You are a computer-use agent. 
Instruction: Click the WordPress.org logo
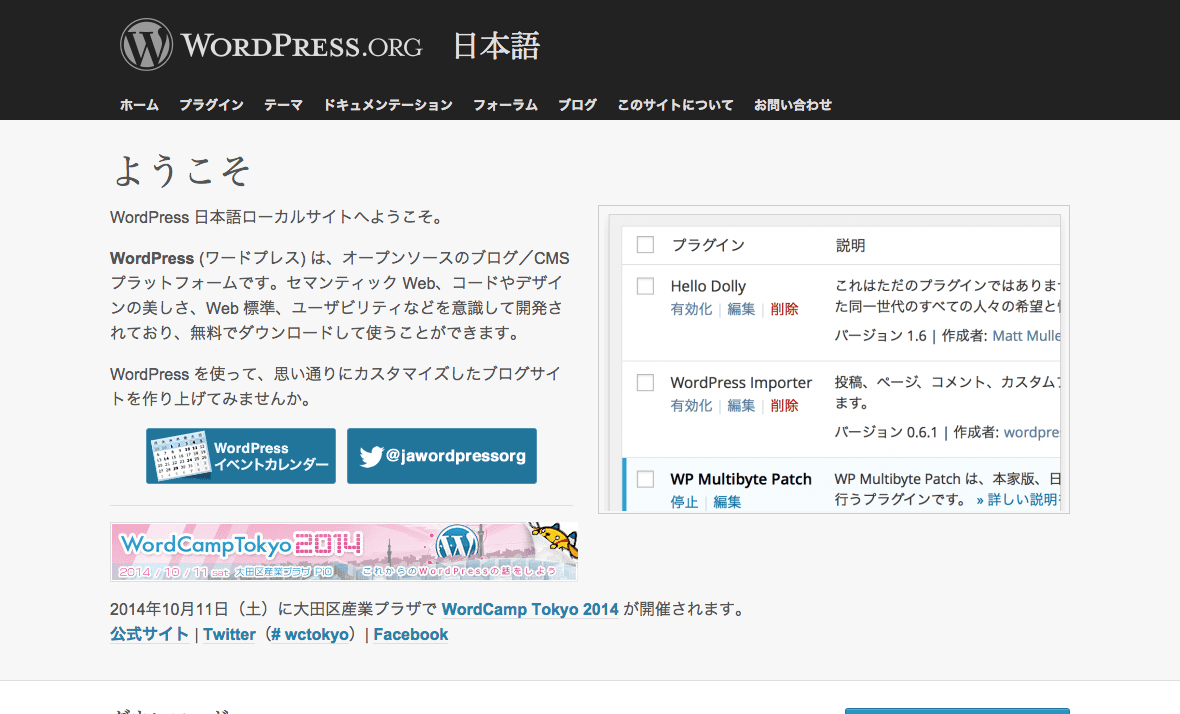(x=271, y=45)
